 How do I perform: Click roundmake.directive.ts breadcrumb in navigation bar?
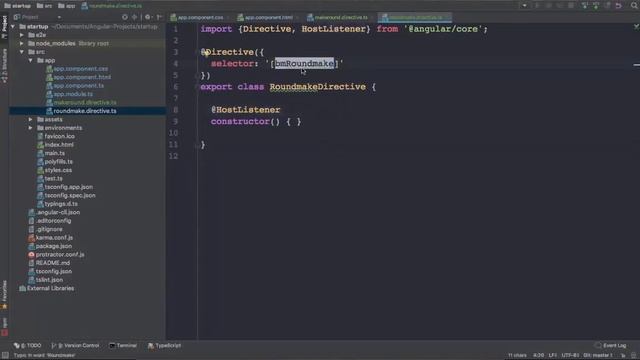(111, 6)
